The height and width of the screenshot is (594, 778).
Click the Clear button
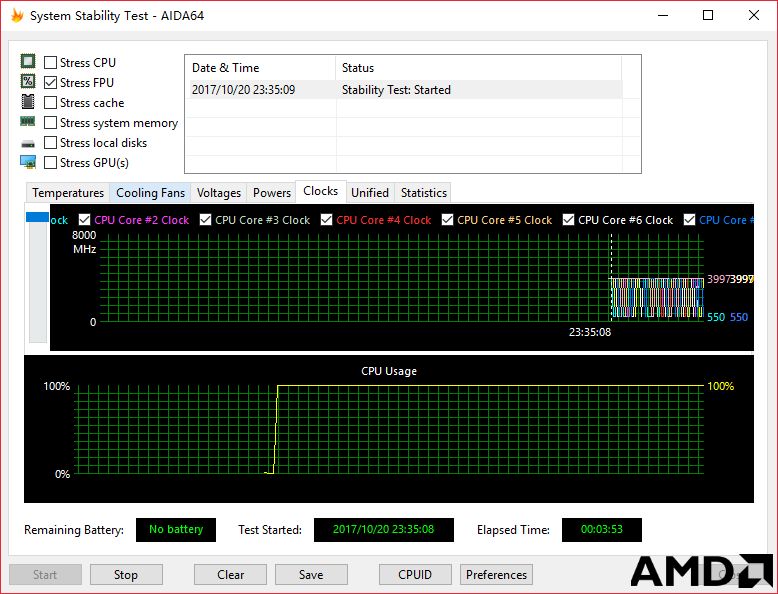(x=230, y=575)
